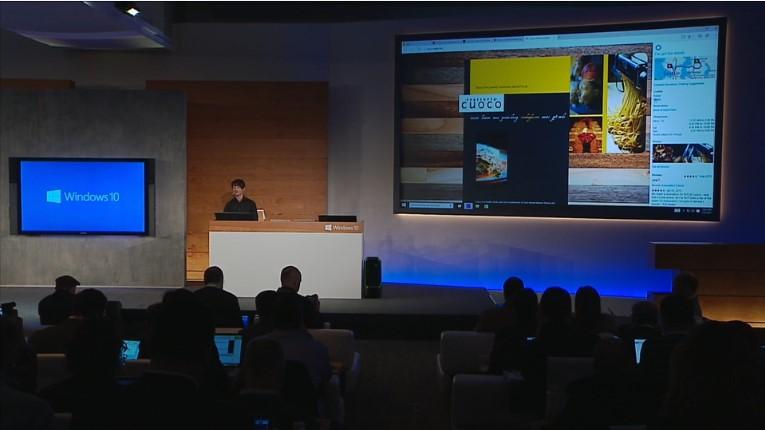
Task: Open the red doorway image tile
Action: pyautogui.click(x=585, y=136)
